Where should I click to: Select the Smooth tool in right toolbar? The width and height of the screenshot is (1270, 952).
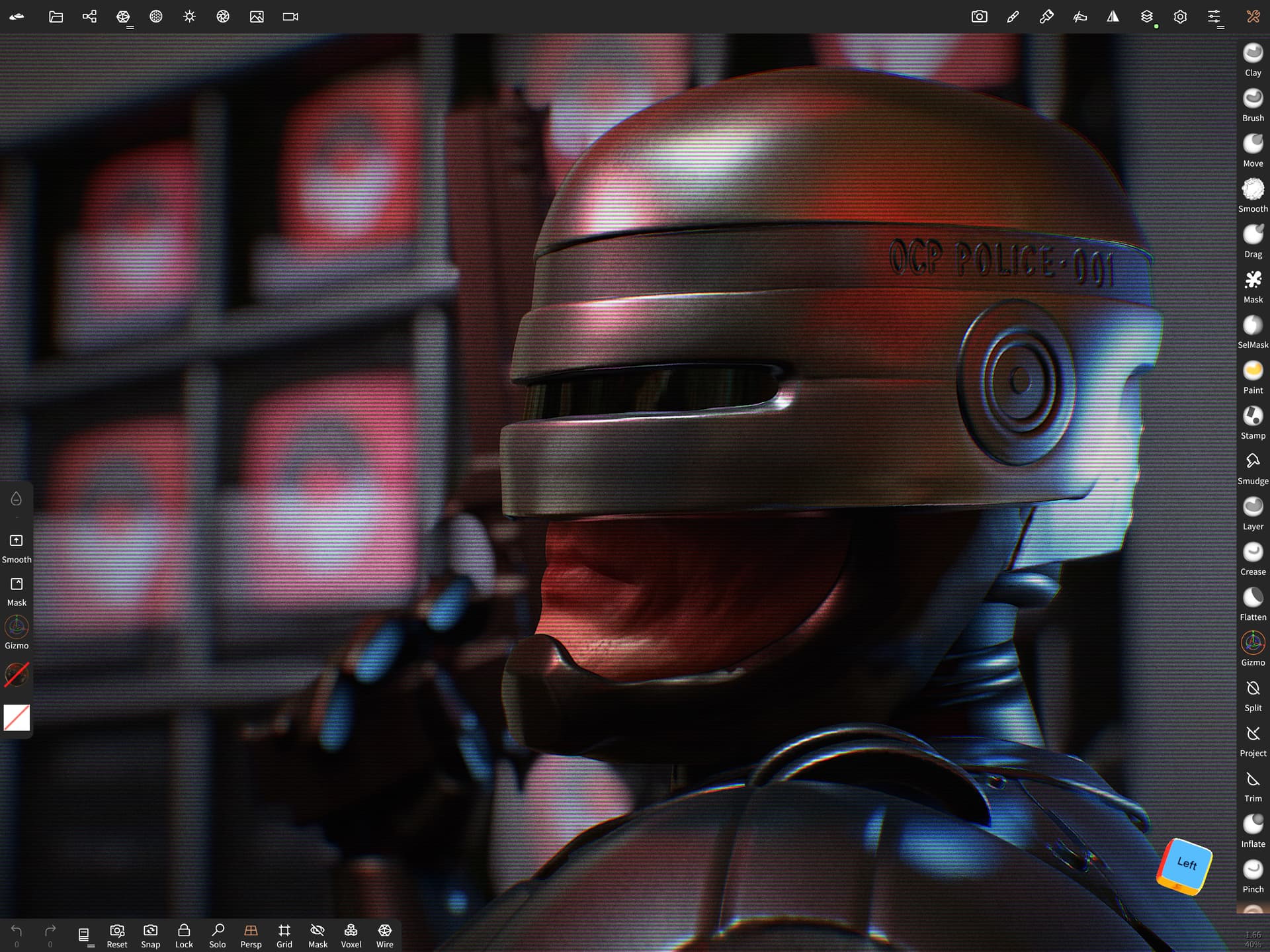pyautogui.click(x=1253, y=196)
